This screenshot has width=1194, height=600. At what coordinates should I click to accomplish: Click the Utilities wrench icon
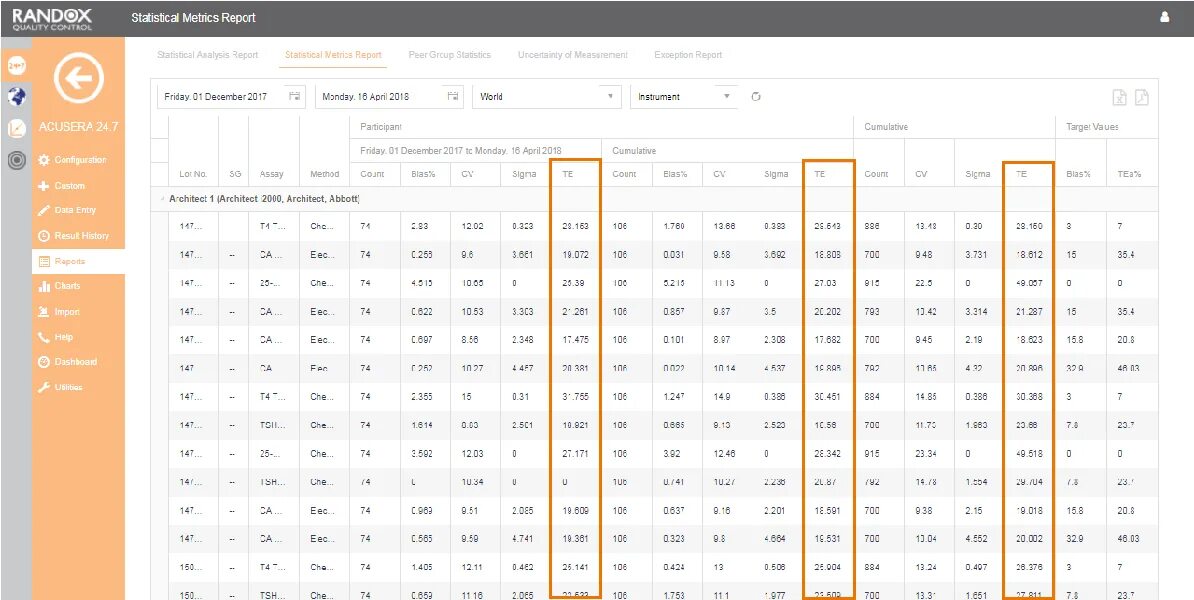(43, 388)
